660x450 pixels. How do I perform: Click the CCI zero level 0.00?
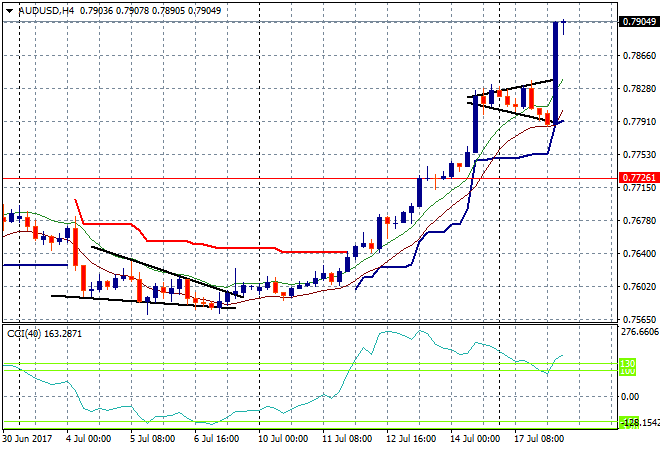pyautogui.click(x=630, y=397)
